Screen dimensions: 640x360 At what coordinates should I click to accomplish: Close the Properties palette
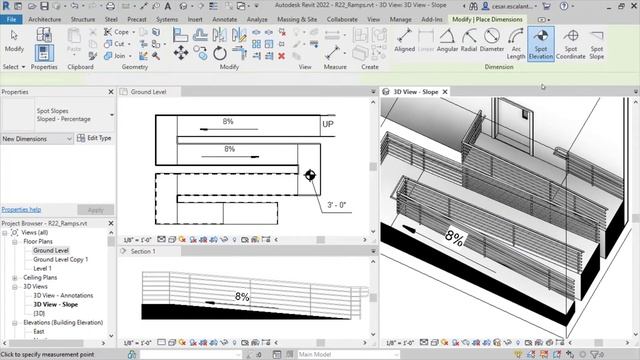111,92
